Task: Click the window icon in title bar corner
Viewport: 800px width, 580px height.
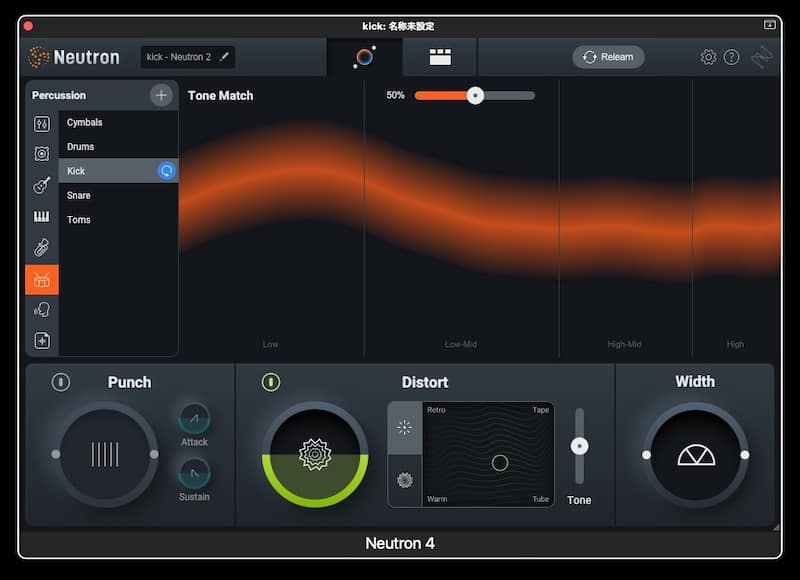Action: pos(769,24)
